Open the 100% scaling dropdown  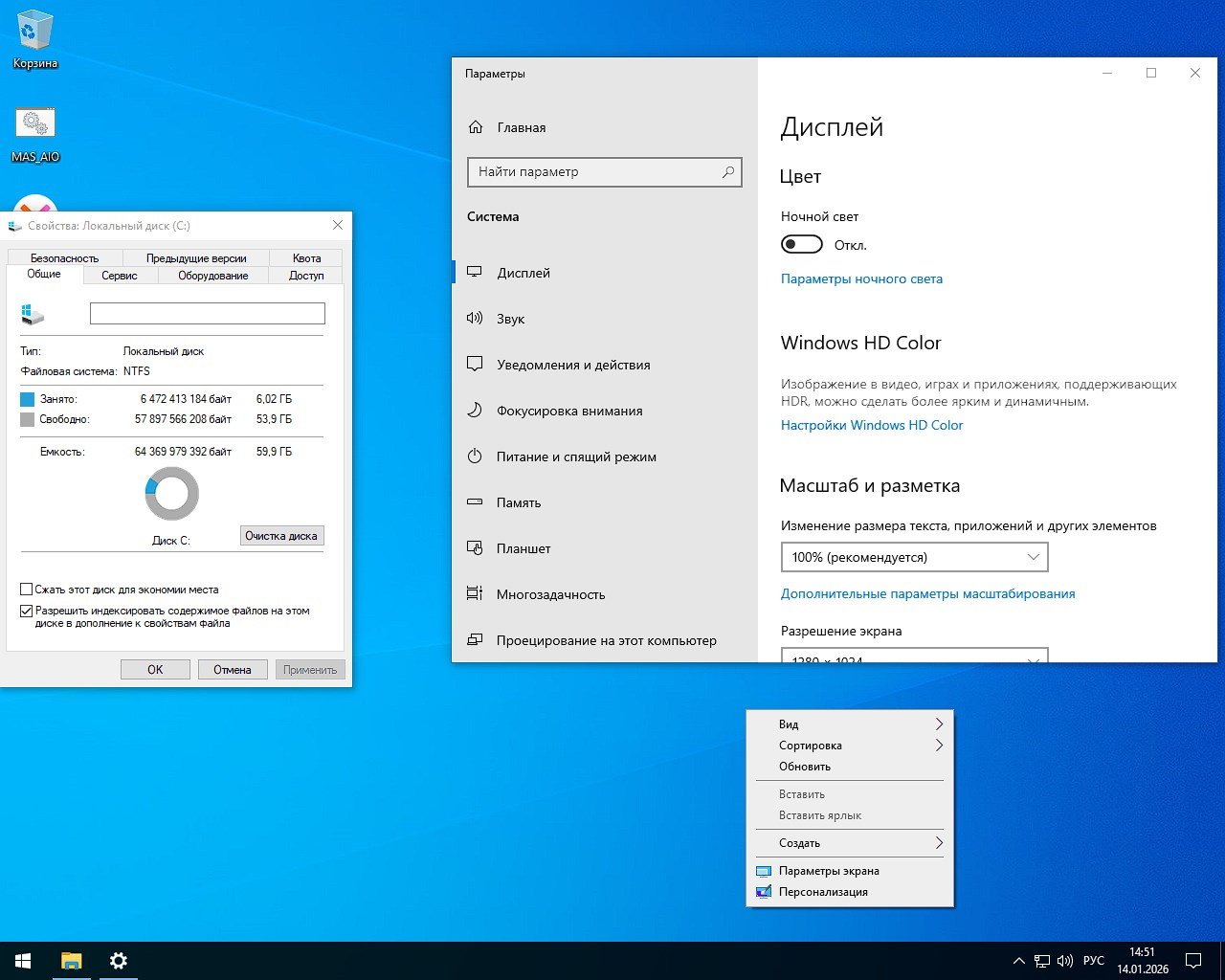click(x=913, y=556)
